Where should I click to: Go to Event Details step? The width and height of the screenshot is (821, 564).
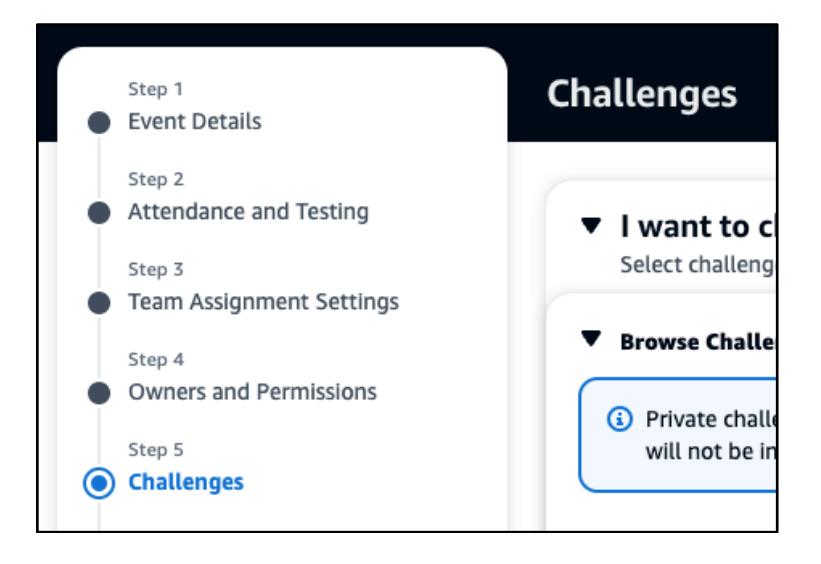(194, 122)
